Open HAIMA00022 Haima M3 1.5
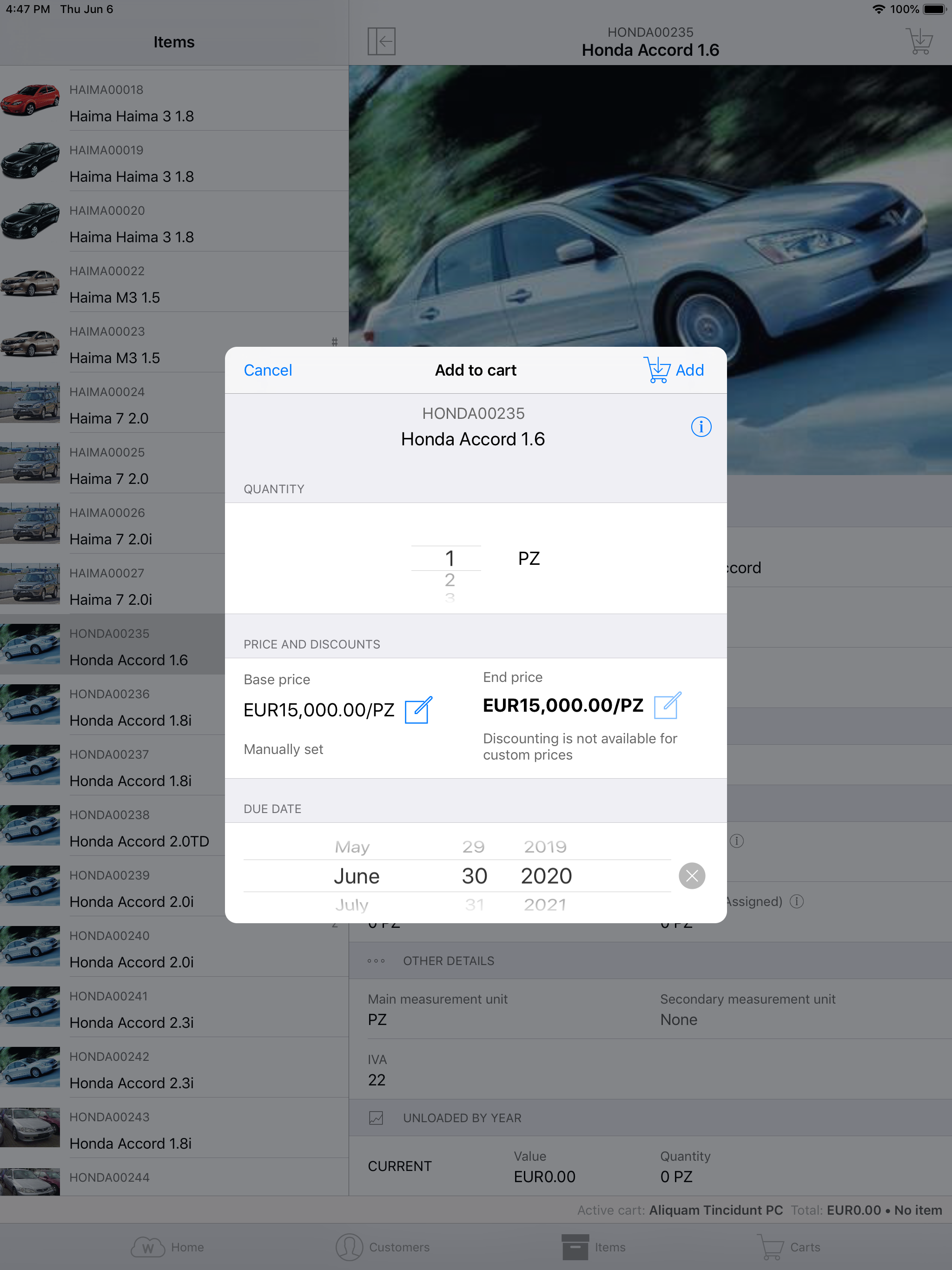The height and width of the screenshot is (1270, 952). click(174, 282)
